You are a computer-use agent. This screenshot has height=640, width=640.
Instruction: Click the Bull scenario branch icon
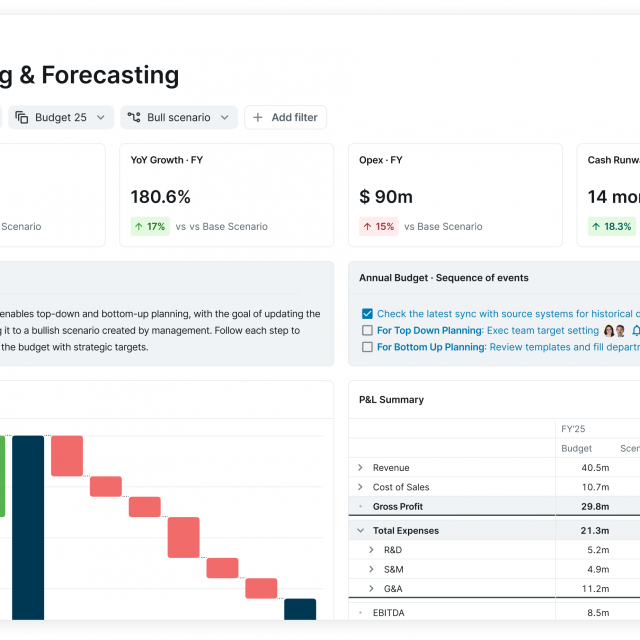[x=134, y=118]
